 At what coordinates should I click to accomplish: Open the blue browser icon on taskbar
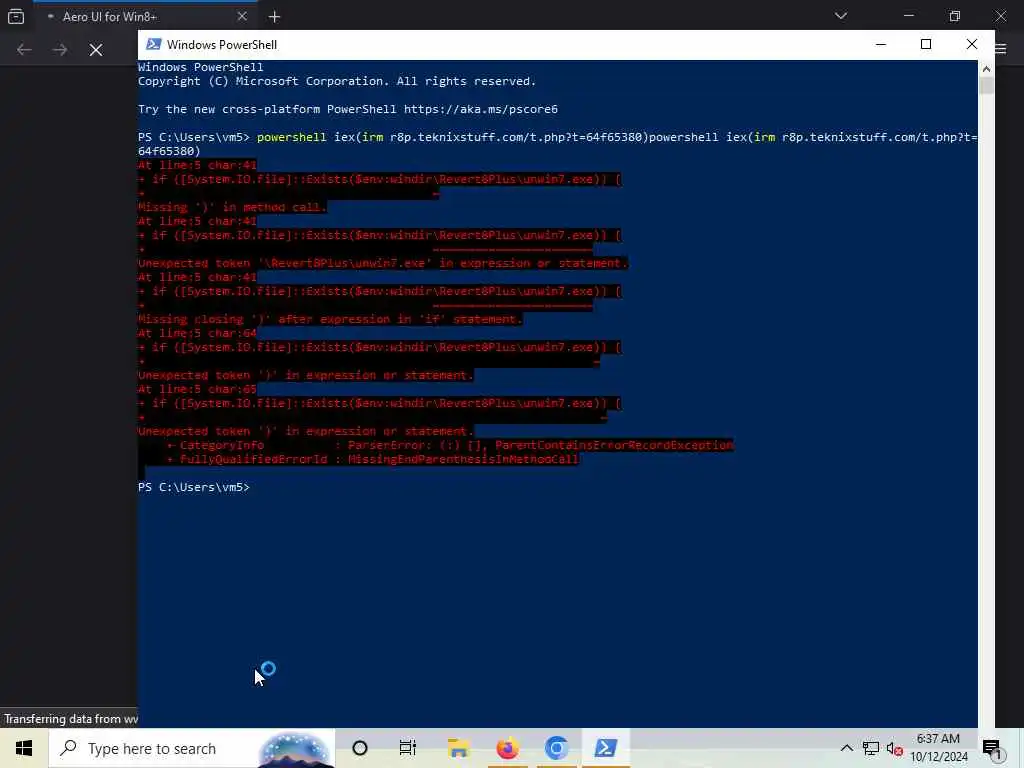point(556,748)
